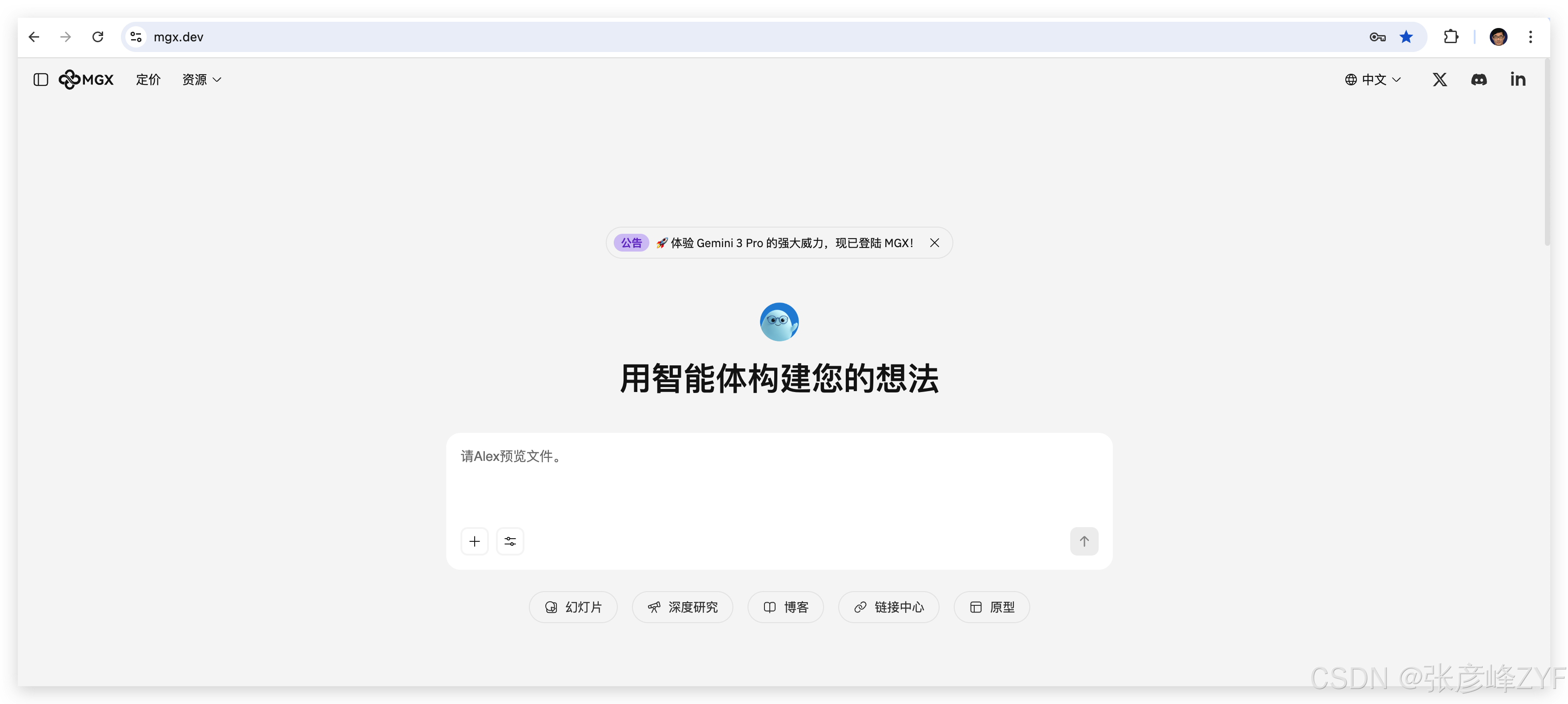Expand the 资源 resources dropdown
This screenshot has width=1568, height=704.
click(201, 80)
